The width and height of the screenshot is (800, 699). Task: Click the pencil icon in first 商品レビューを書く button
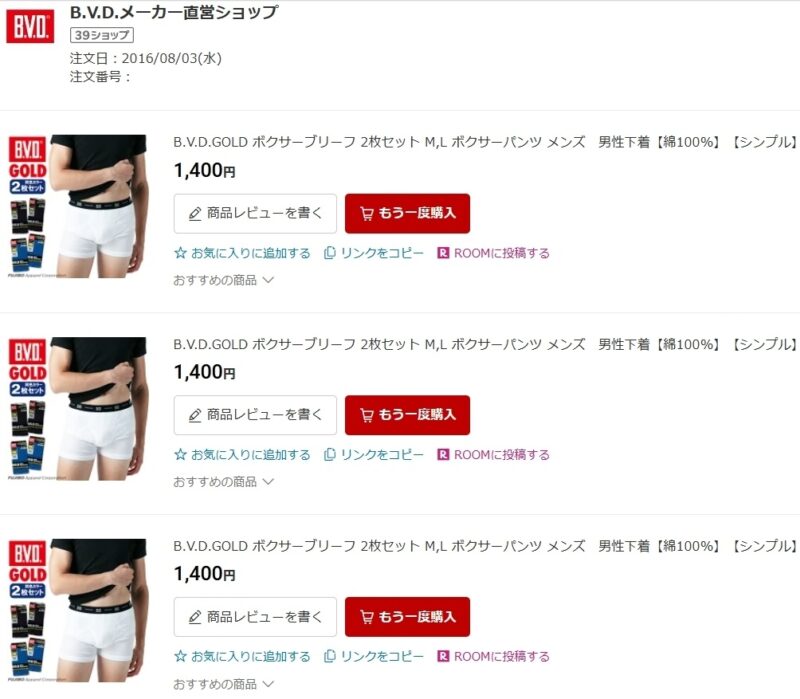pyautogui.click(x=194, y=213)
